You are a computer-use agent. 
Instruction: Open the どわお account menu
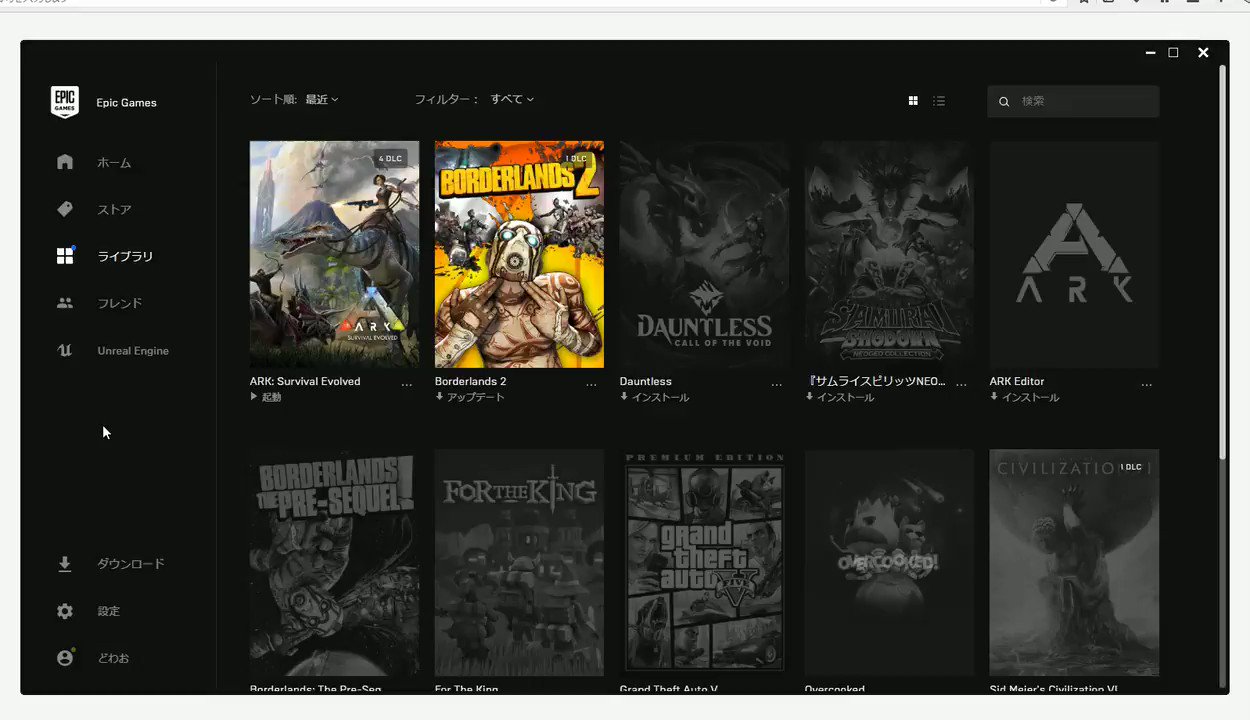pos(115,658)
